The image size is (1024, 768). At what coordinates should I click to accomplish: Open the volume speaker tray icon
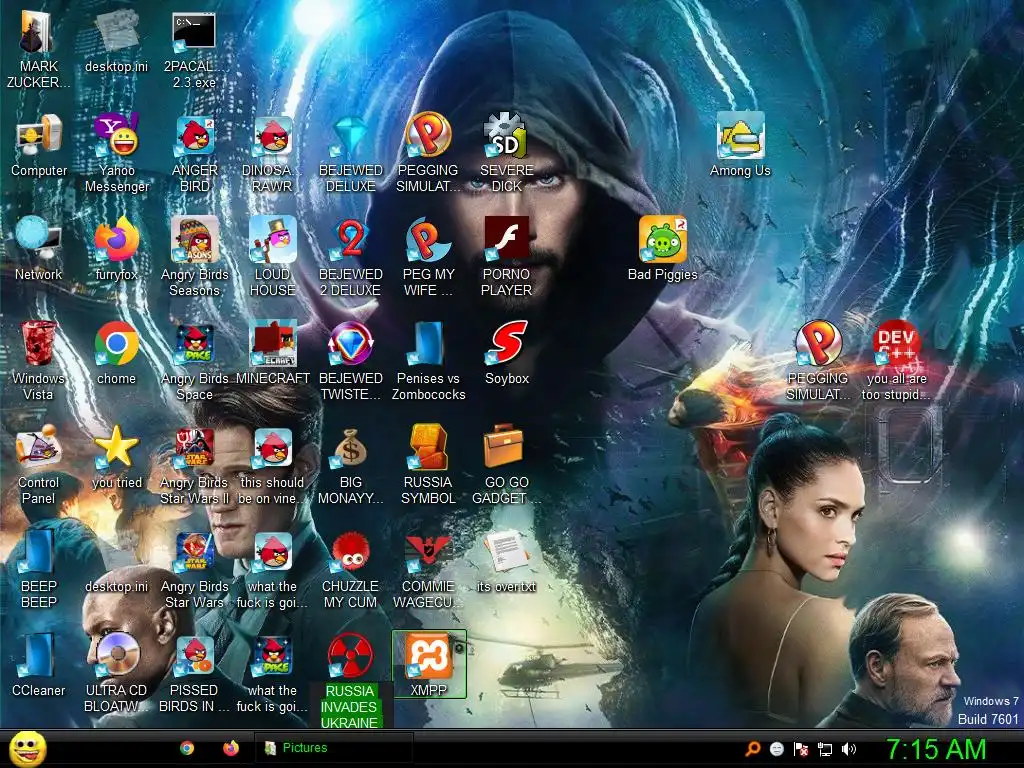pos(849,749)
